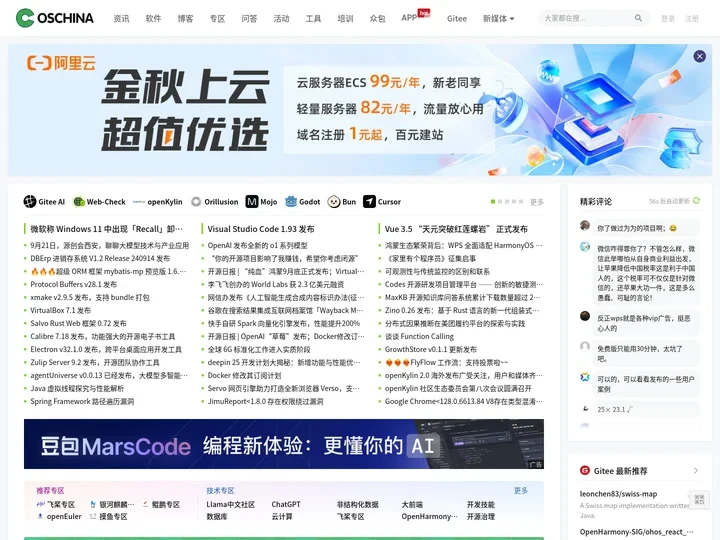Image resolution: width=720 pixels, height=540 pixels.
Task: Click avatar beside '反正wps就是各种vip广告' comment
Action: [x=585, y=316]
